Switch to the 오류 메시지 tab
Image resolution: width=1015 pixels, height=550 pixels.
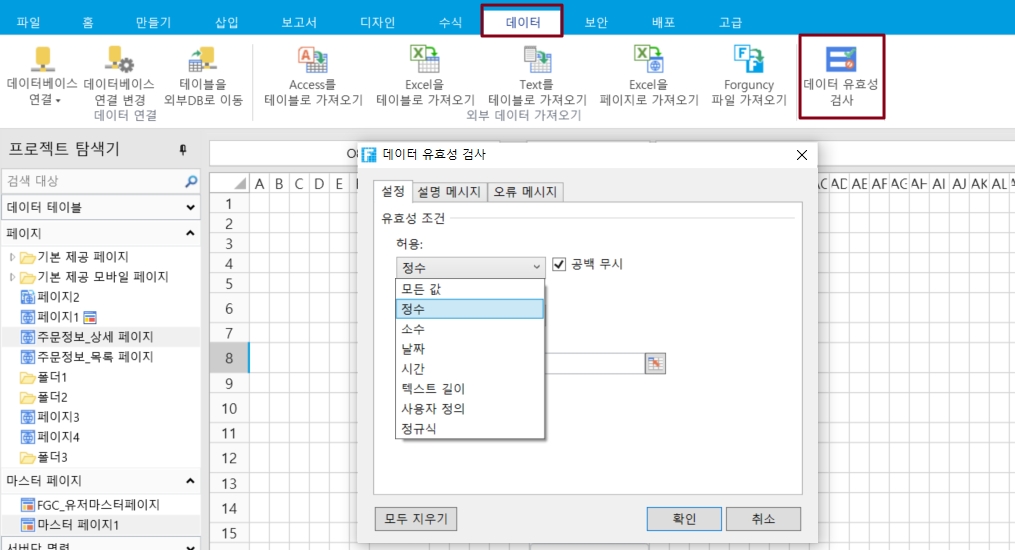(525, 192)
